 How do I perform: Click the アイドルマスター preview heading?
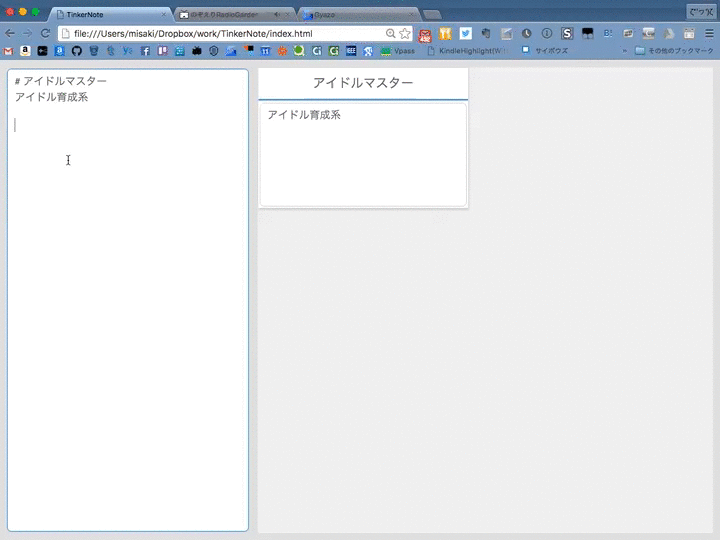363,83
